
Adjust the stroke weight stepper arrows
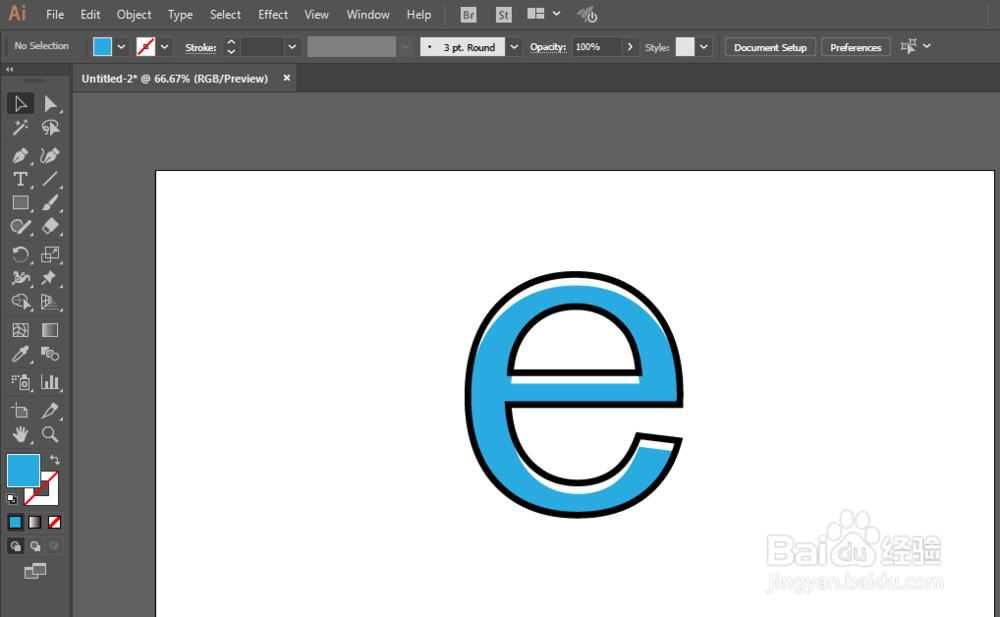tap(231, 47)
